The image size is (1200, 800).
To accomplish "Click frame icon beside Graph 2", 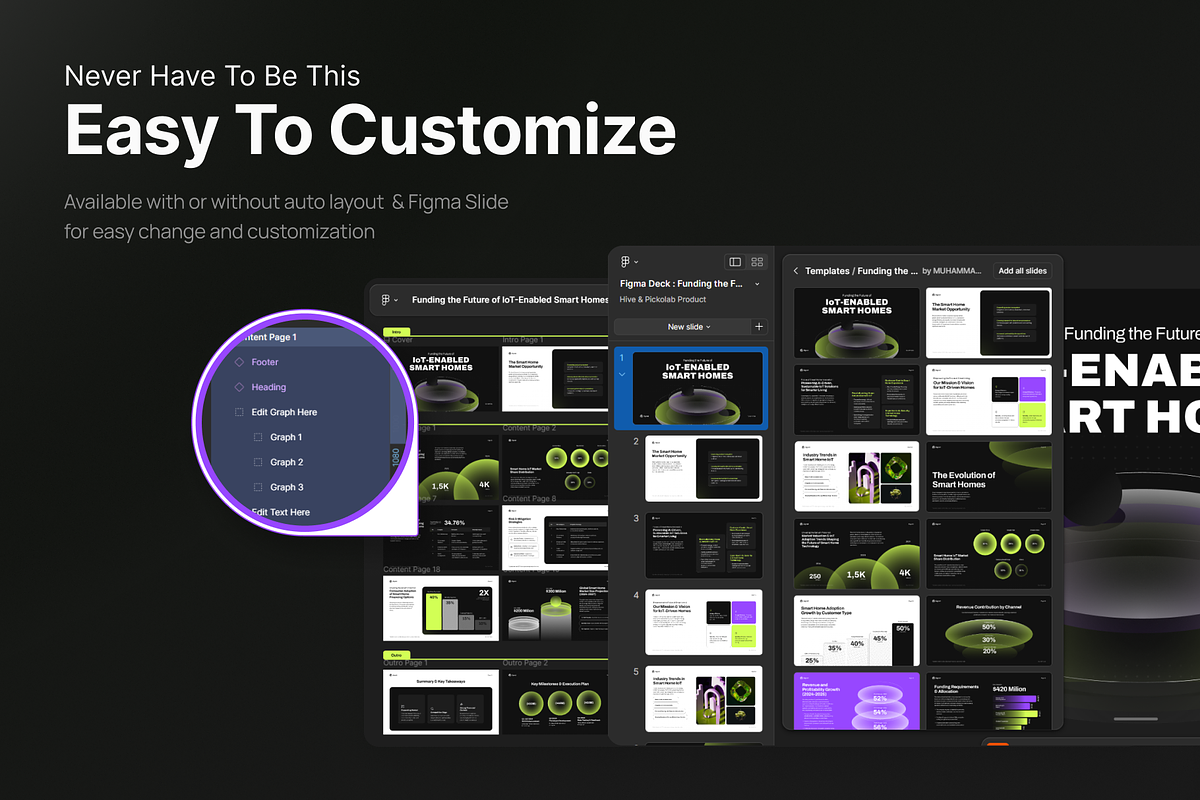I will [x=258, y=462].
